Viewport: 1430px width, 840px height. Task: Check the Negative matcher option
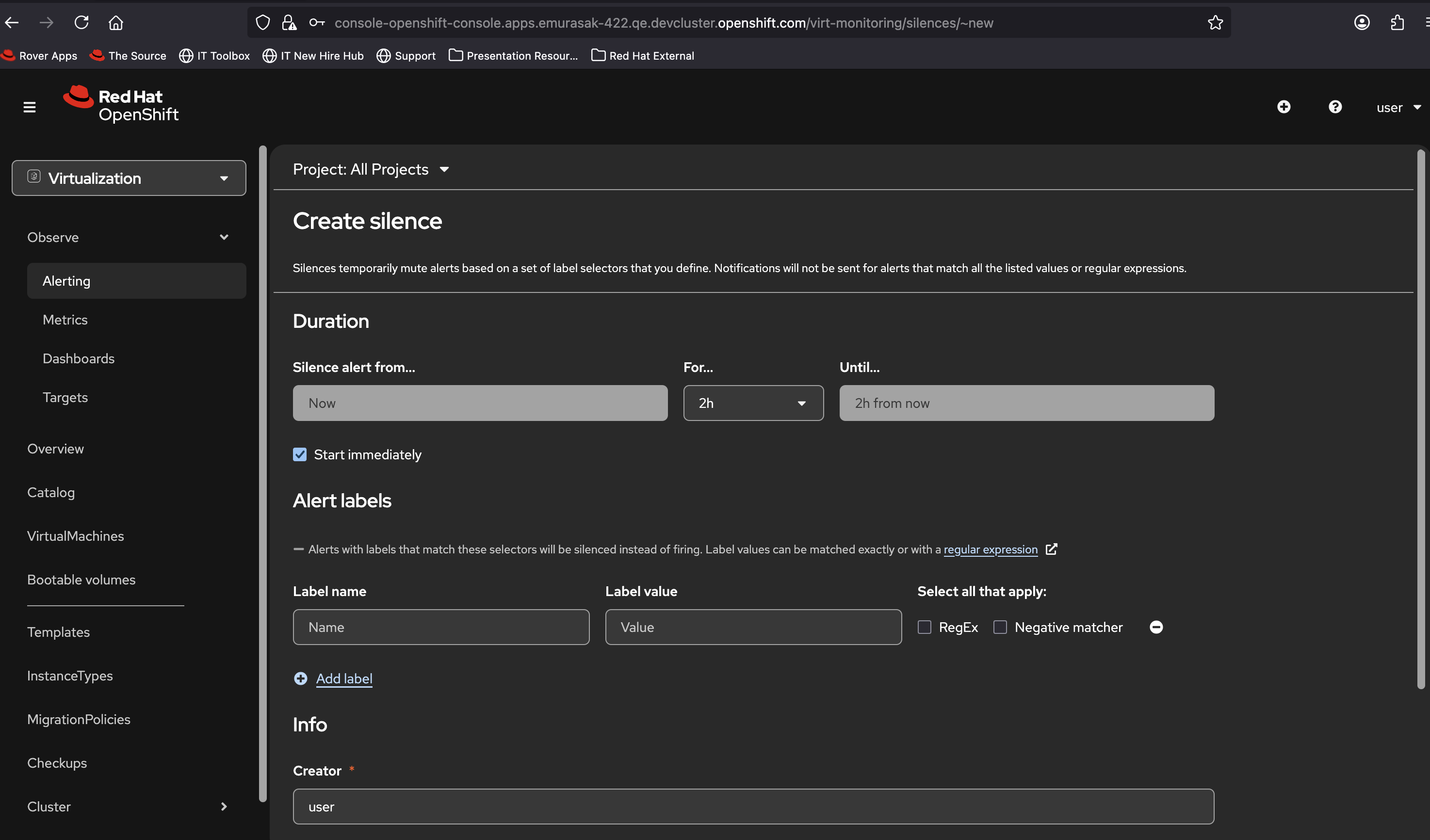coord(1000,627)
